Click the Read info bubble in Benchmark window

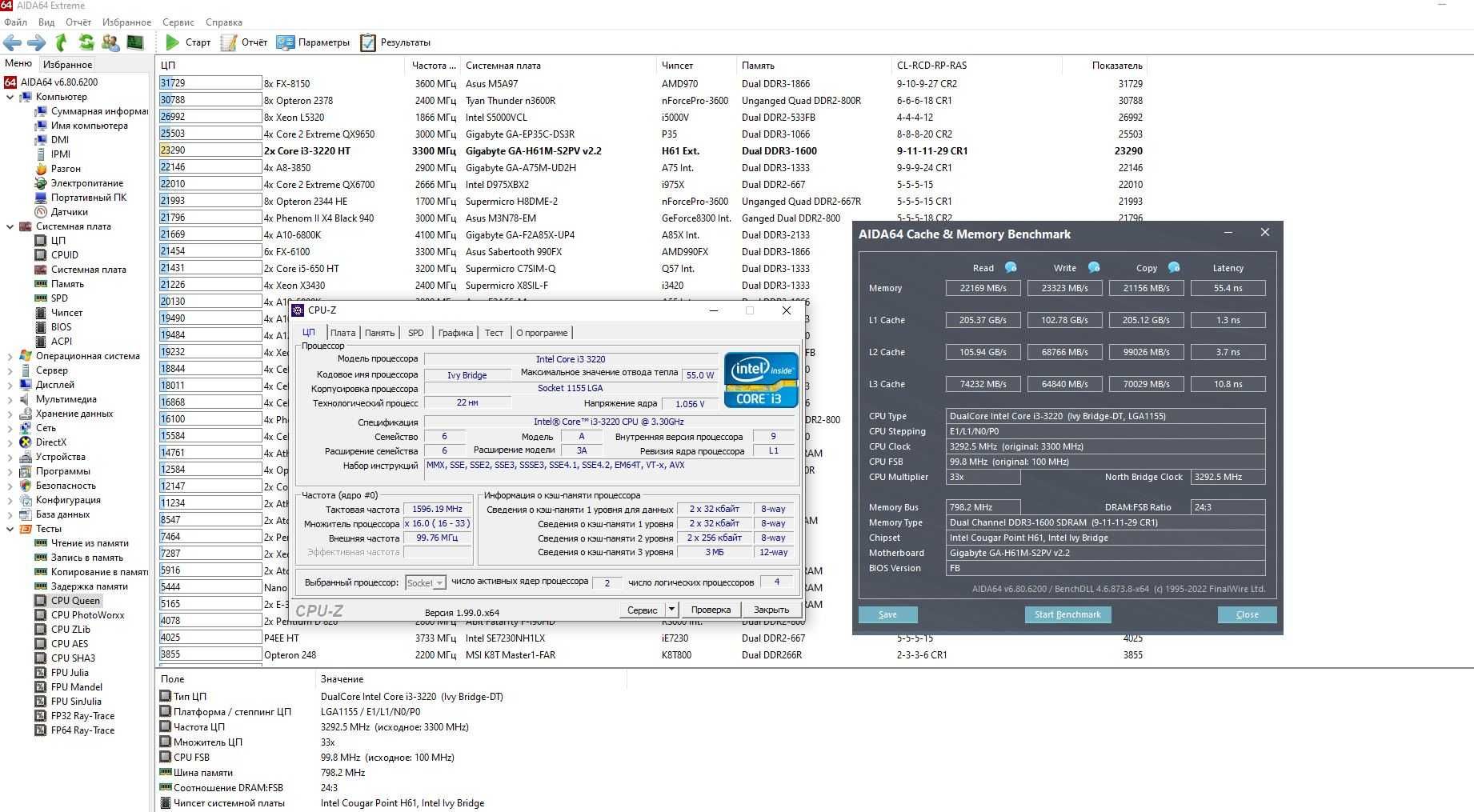click(x=1011, y=267)
